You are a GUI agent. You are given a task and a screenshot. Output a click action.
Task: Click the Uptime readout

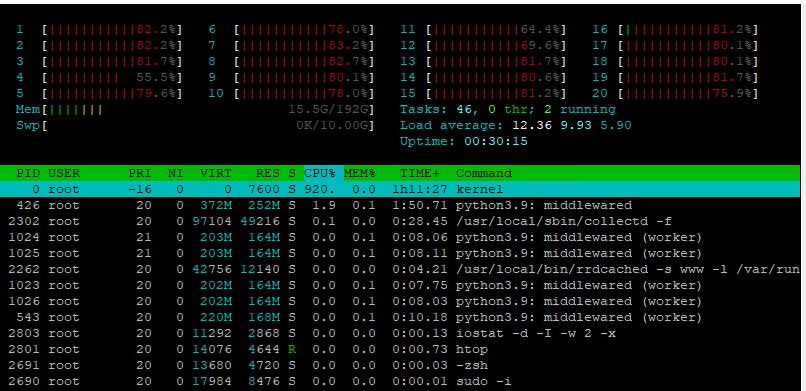464,141
